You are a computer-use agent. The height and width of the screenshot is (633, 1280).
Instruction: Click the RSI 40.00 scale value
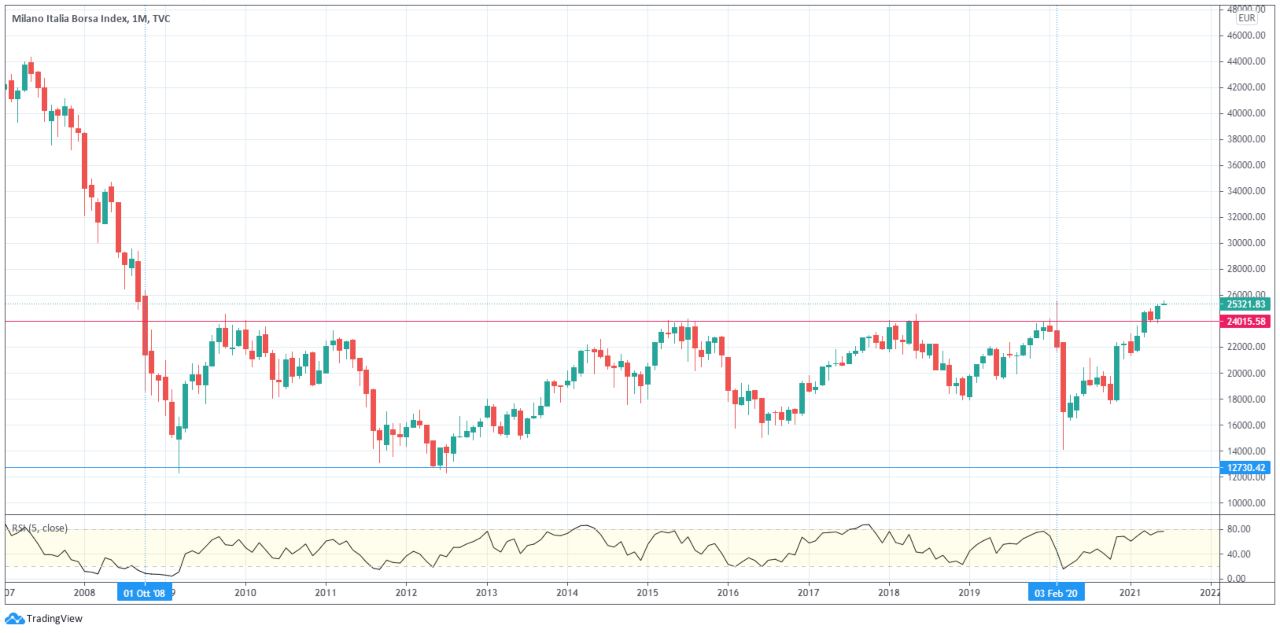point(1240,554)
